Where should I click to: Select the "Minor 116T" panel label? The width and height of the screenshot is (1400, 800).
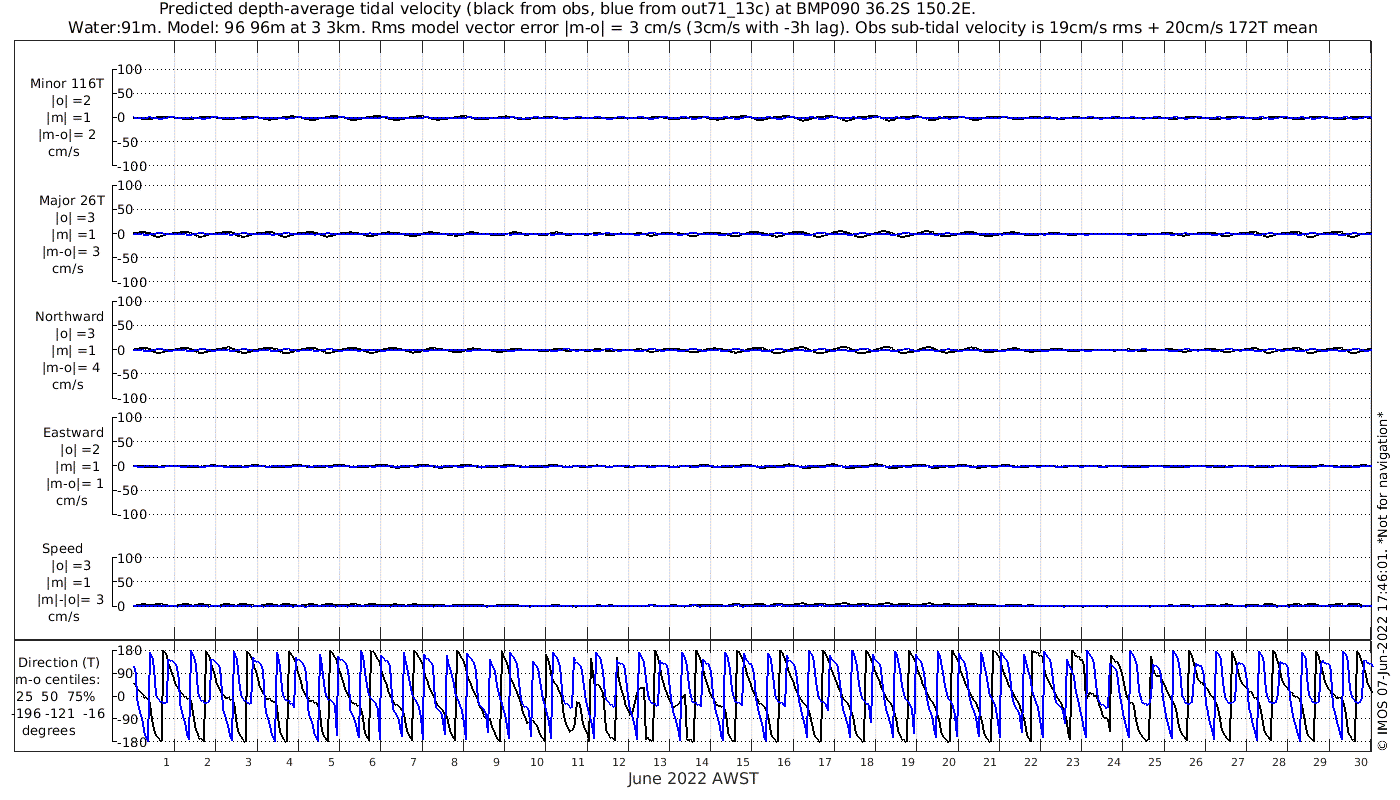[67, 84]
